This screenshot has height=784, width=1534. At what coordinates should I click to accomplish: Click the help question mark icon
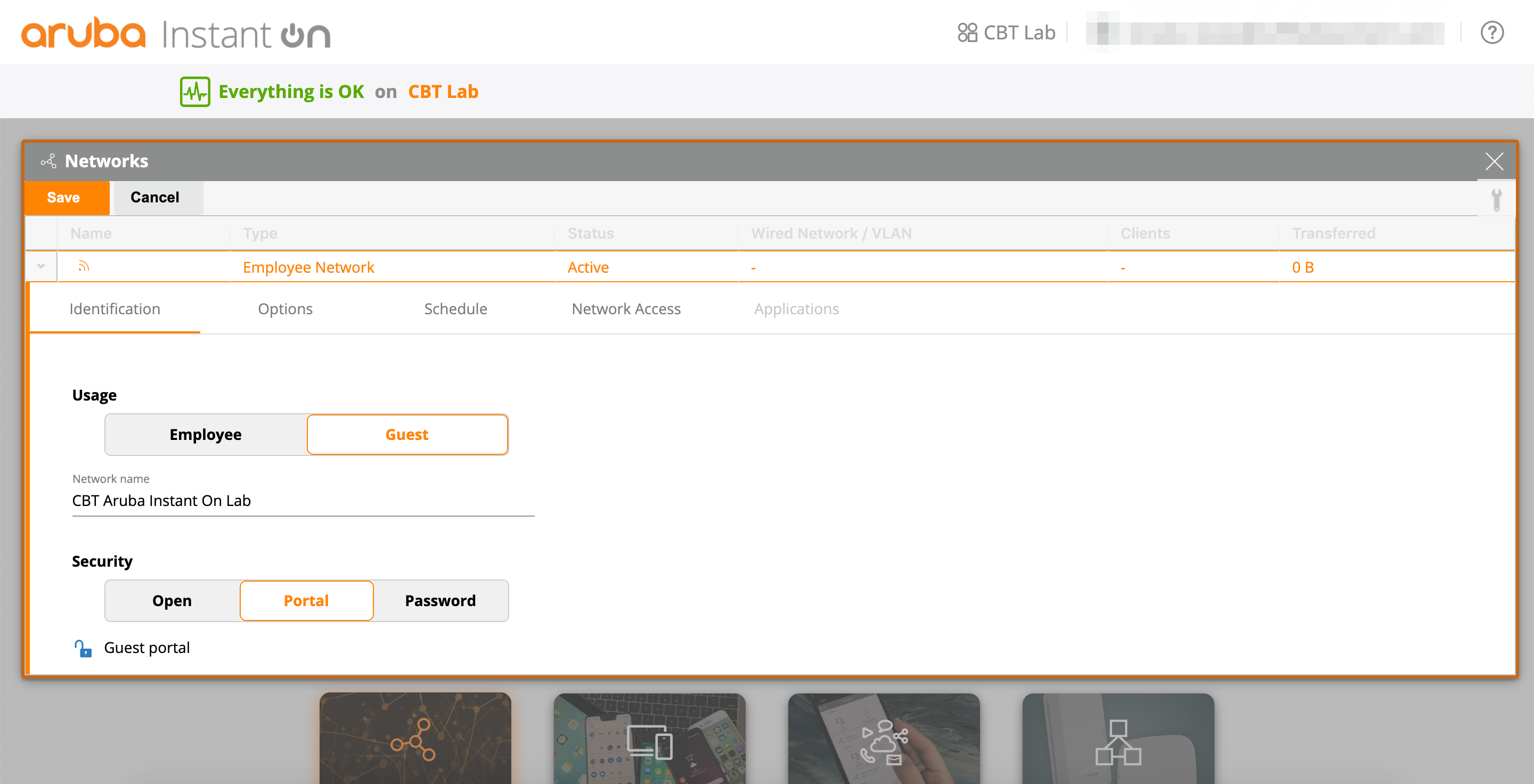(1492, 32)
